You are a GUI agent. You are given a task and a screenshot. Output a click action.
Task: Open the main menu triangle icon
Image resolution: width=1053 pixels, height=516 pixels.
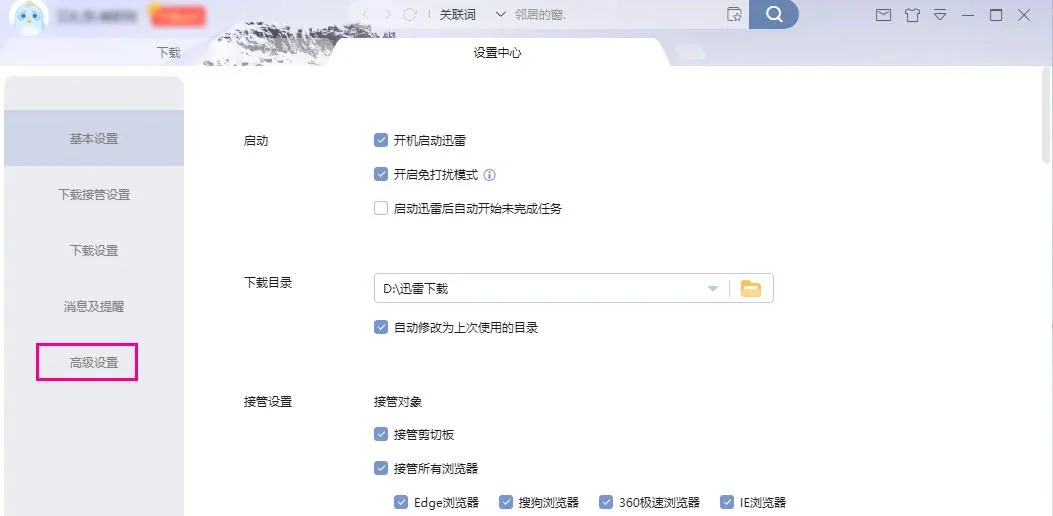point(939,15)
